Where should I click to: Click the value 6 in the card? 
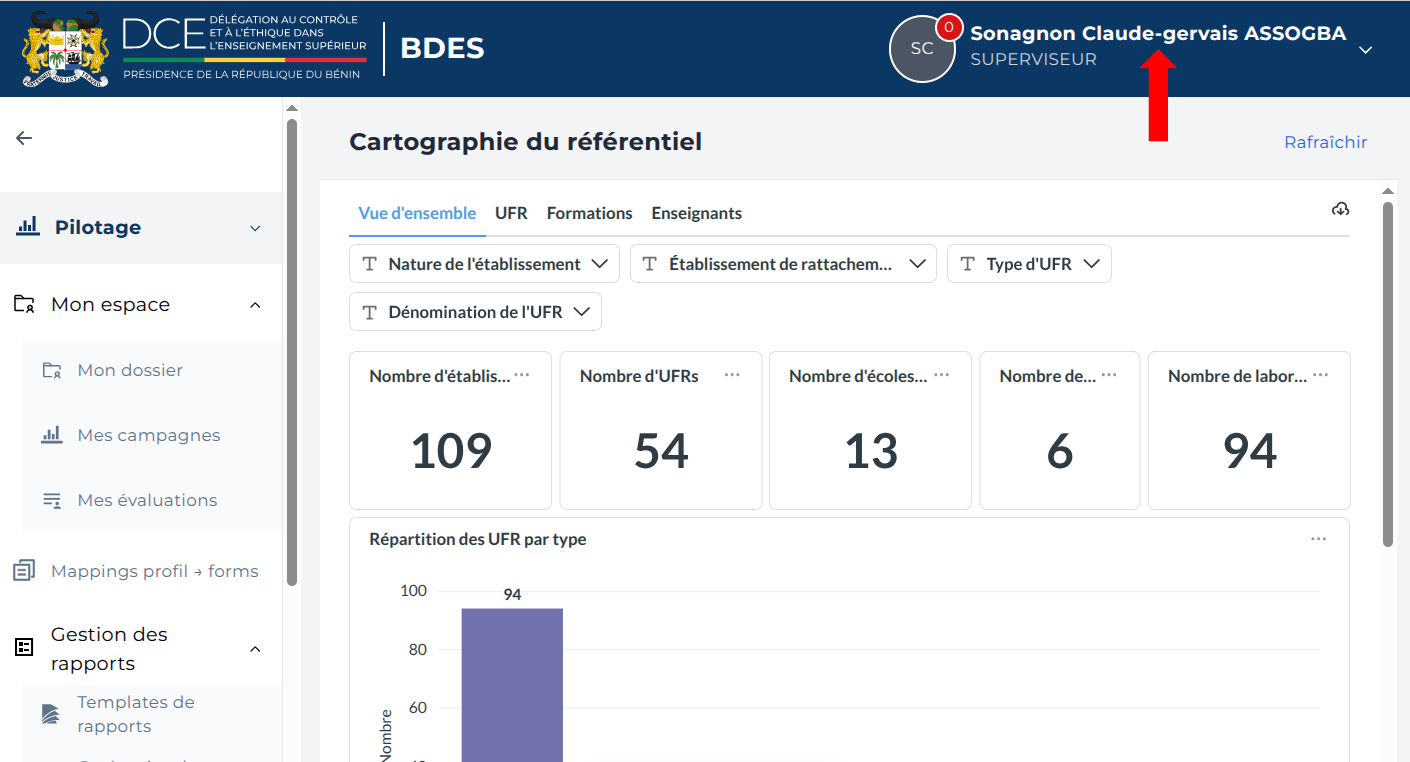[1060, 451]
